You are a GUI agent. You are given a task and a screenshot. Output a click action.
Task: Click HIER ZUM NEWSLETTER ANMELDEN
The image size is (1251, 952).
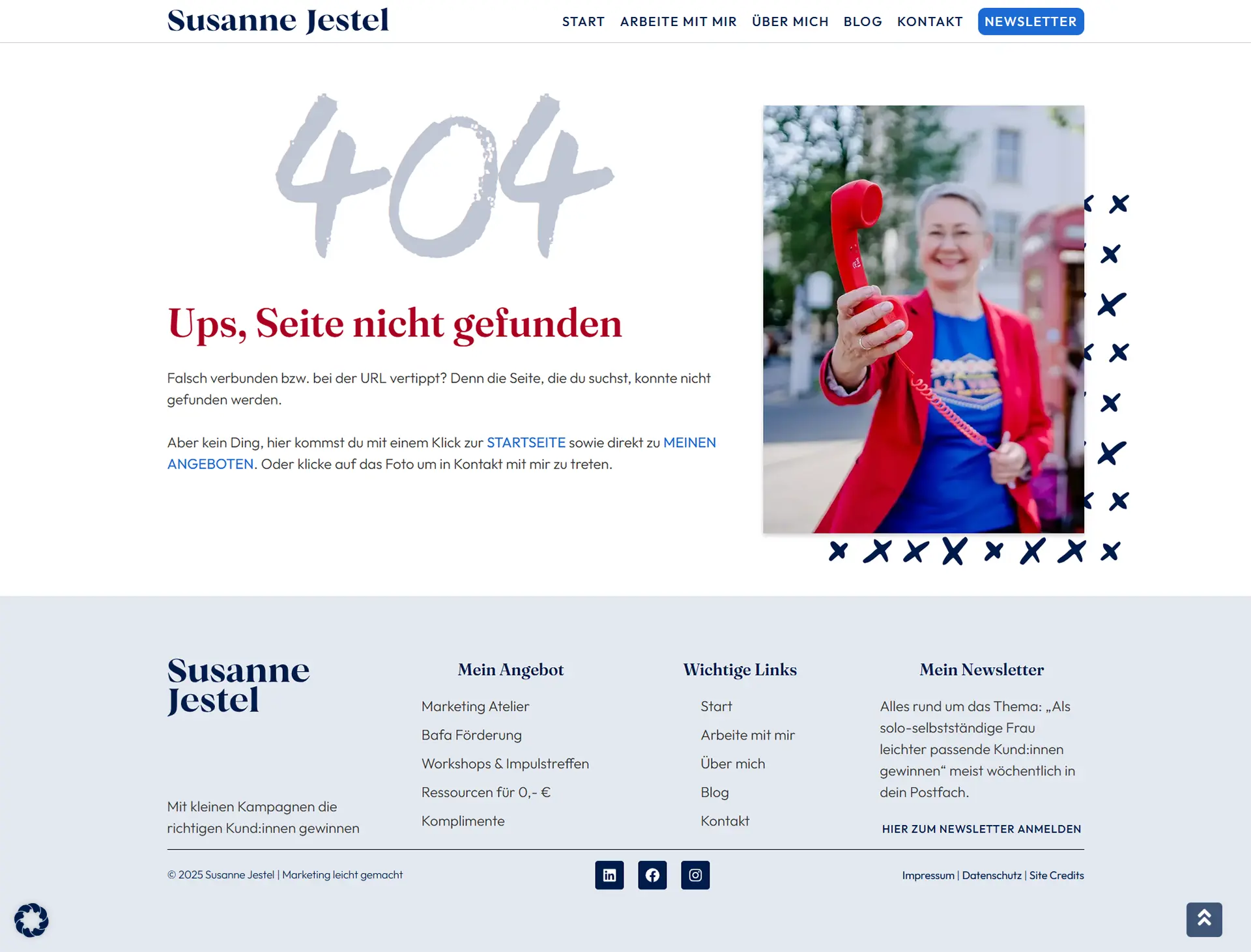coord(981,829)
